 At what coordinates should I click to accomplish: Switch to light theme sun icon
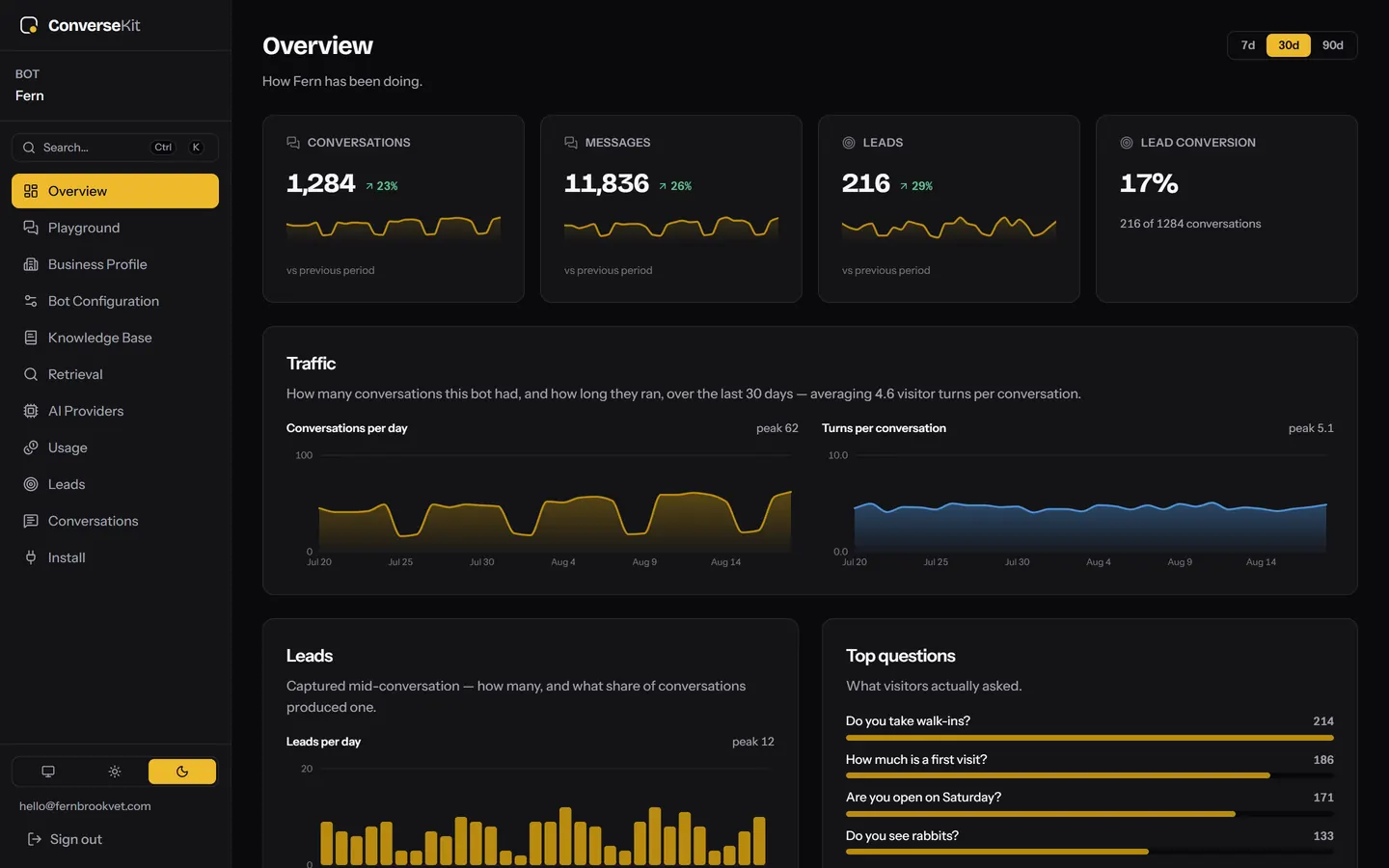[x=115, y=772]
